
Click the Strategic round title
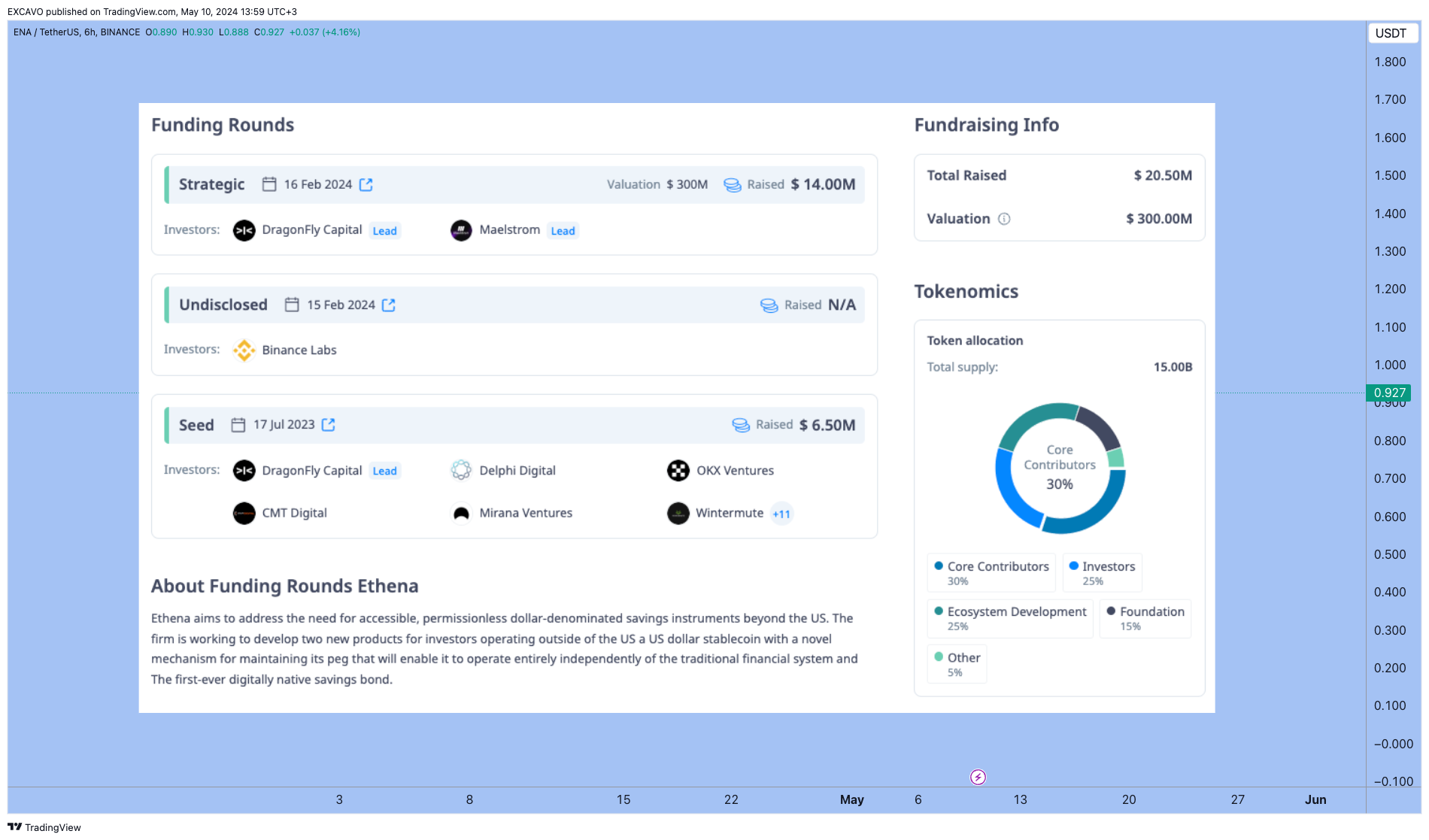tap(211, 184)
